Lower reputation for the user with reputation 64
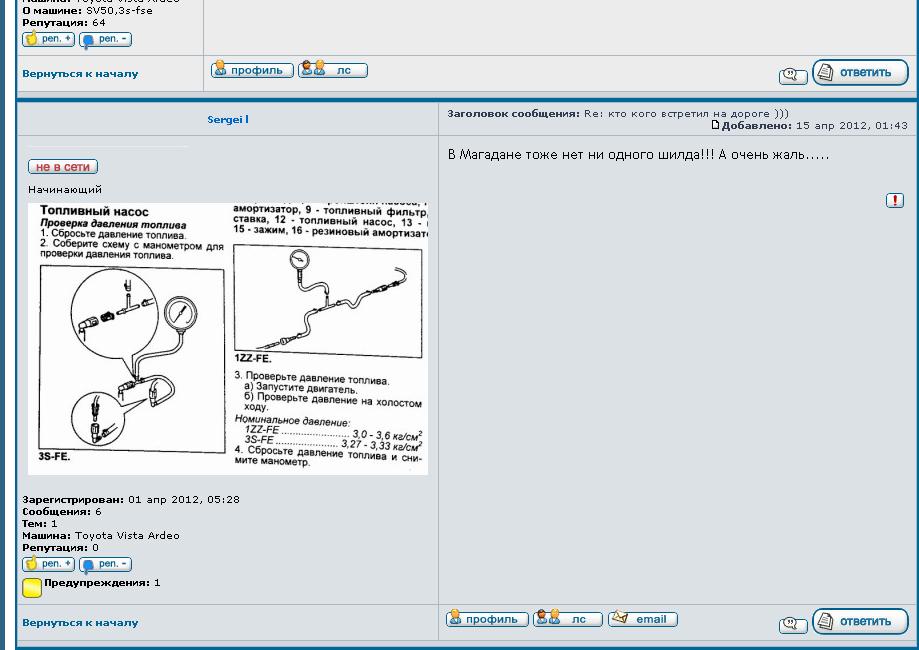Screen dimensions: 919x650 click(x=105, y=39)
